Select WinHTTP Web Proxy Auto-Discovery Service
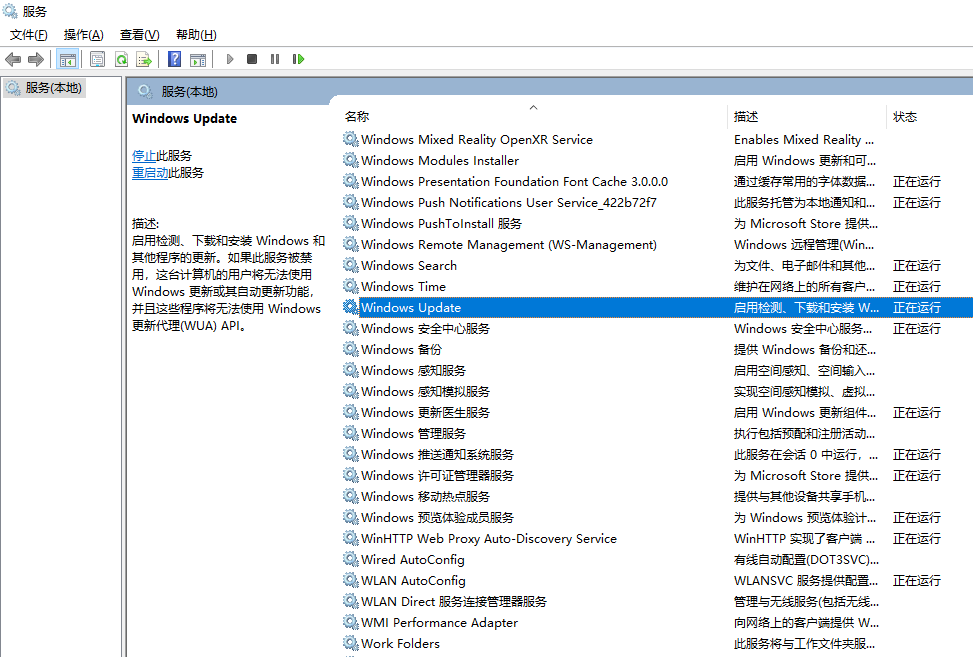The image size is (973, 657). pos(657,539)
